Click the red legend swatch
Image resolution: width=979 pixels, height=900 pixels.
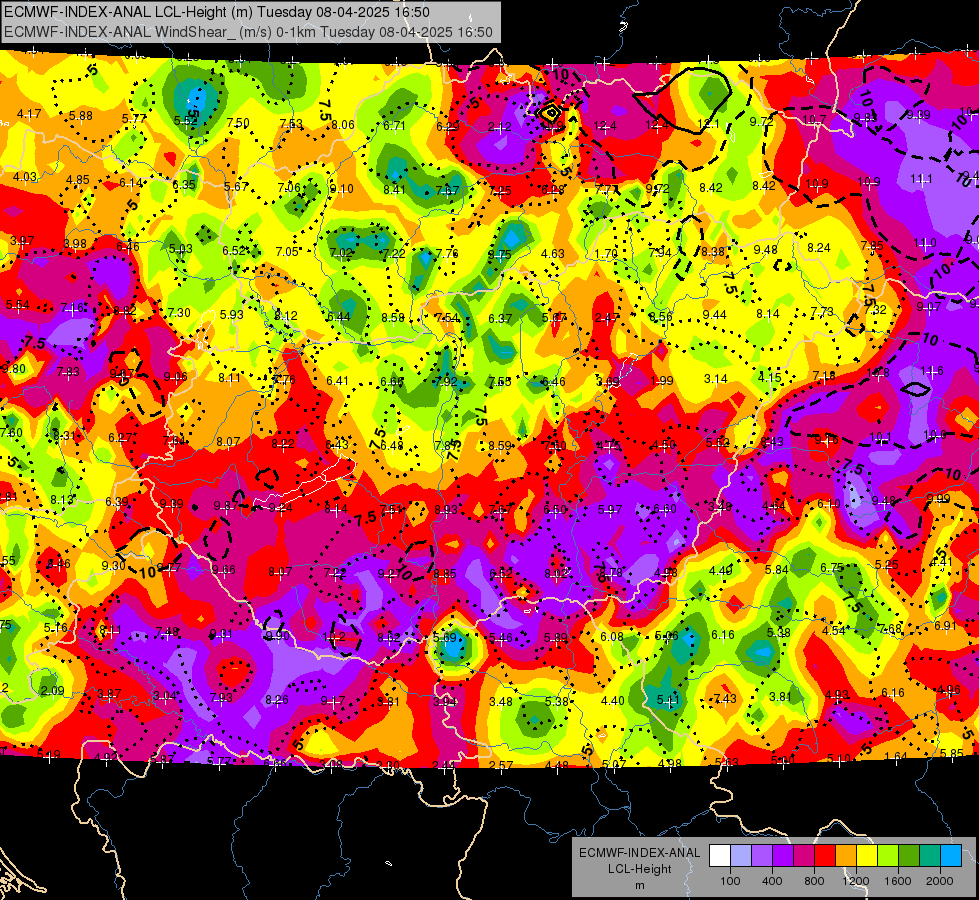click(x=825, y=856)
